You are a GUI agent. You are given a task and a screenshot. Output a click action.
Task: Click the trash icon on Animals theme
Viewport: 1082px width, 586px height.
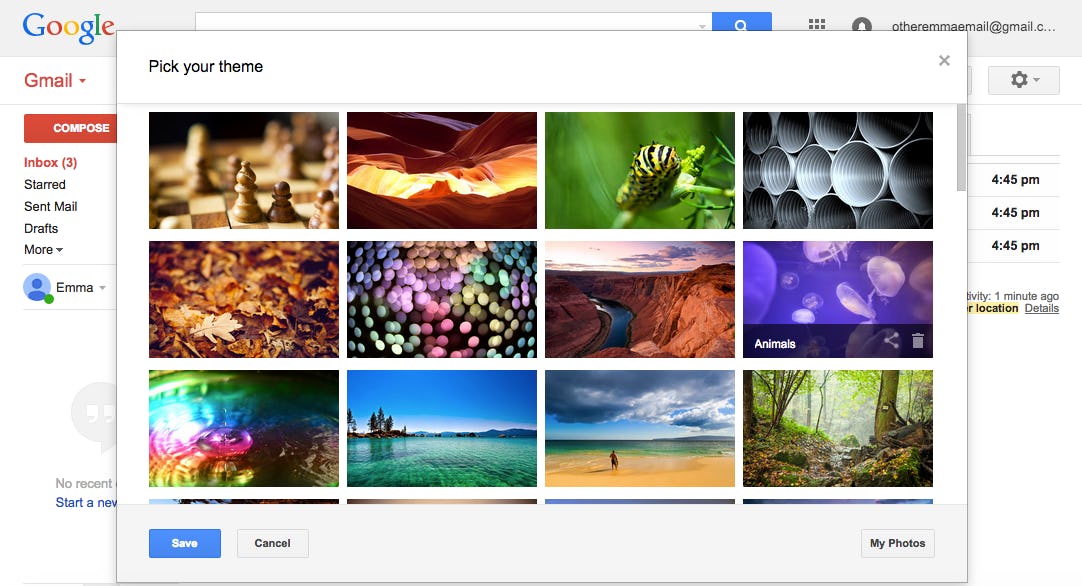click(x=918, y=342)
